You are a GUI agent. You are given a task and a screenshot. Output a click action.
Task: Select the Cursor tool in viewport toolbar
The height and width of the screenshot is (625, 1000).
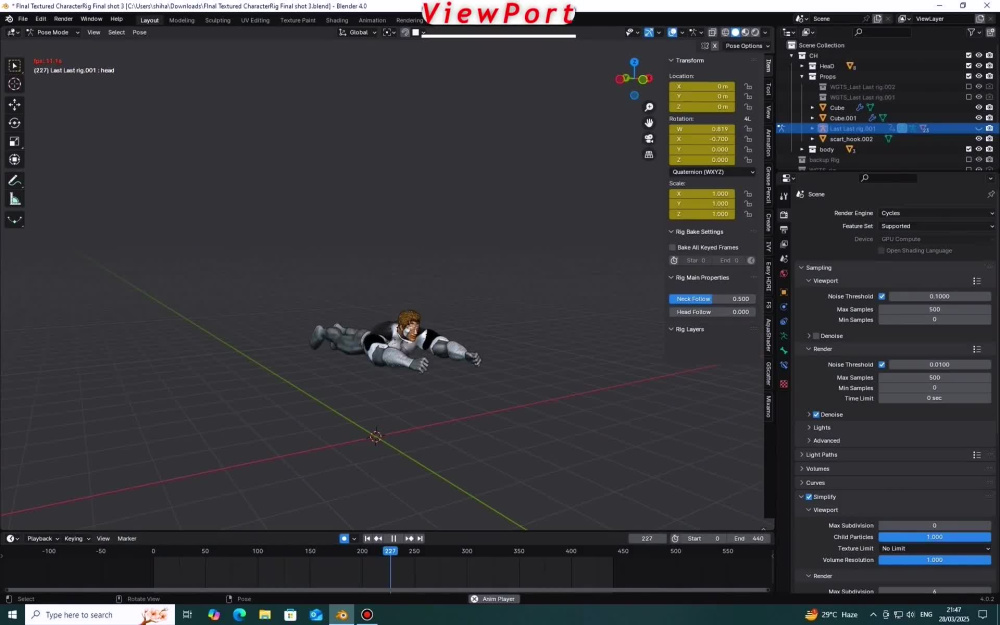tap(15, 84)
